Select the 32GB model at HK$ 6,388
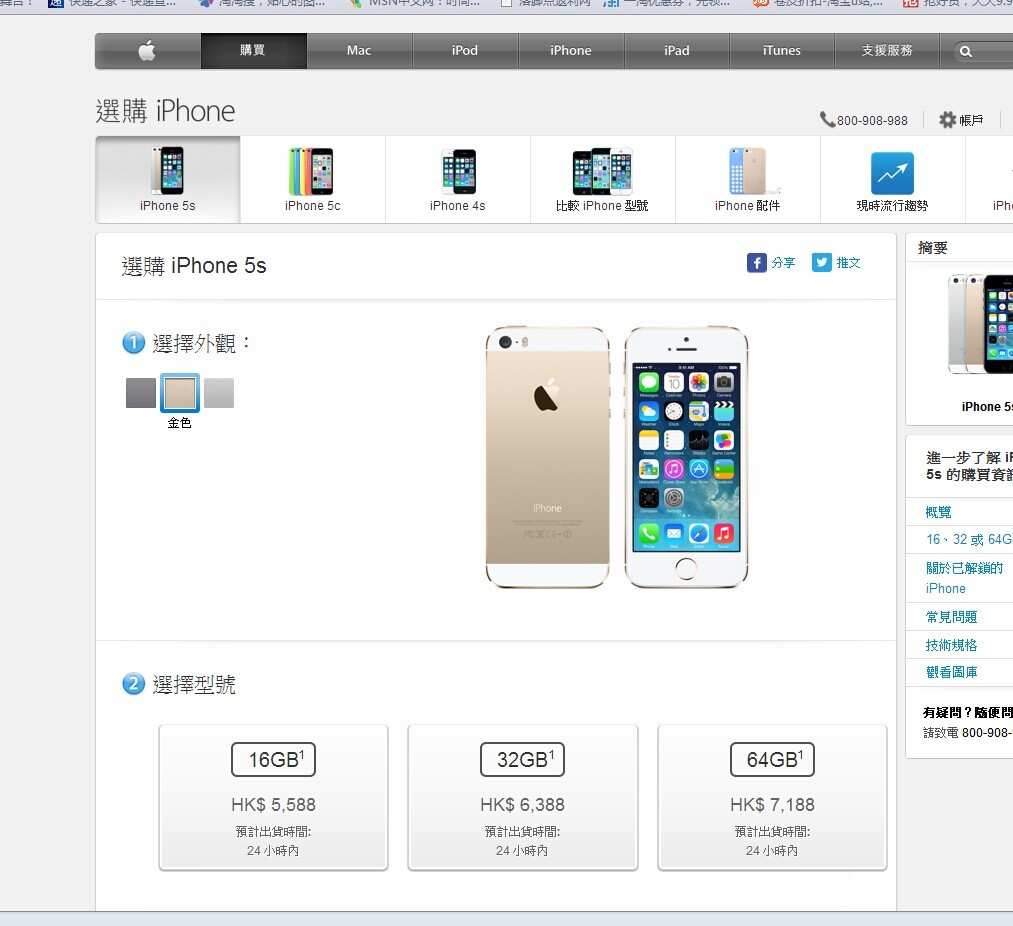The height and width of the screenshot is (926, 1013). pos(523,797)
